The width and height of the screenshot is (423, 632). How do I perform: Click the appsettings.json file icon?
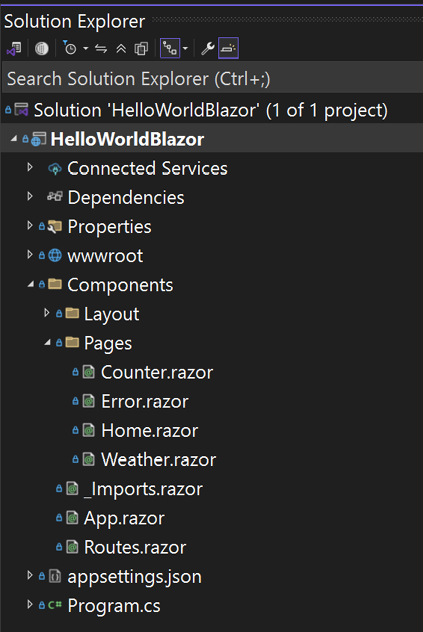55,576
